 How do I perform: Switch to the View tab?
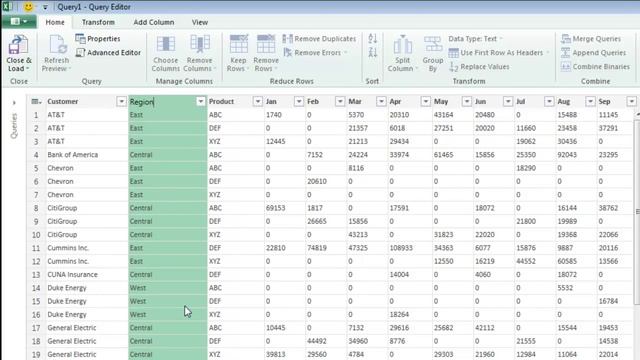[x=200, y=22]
